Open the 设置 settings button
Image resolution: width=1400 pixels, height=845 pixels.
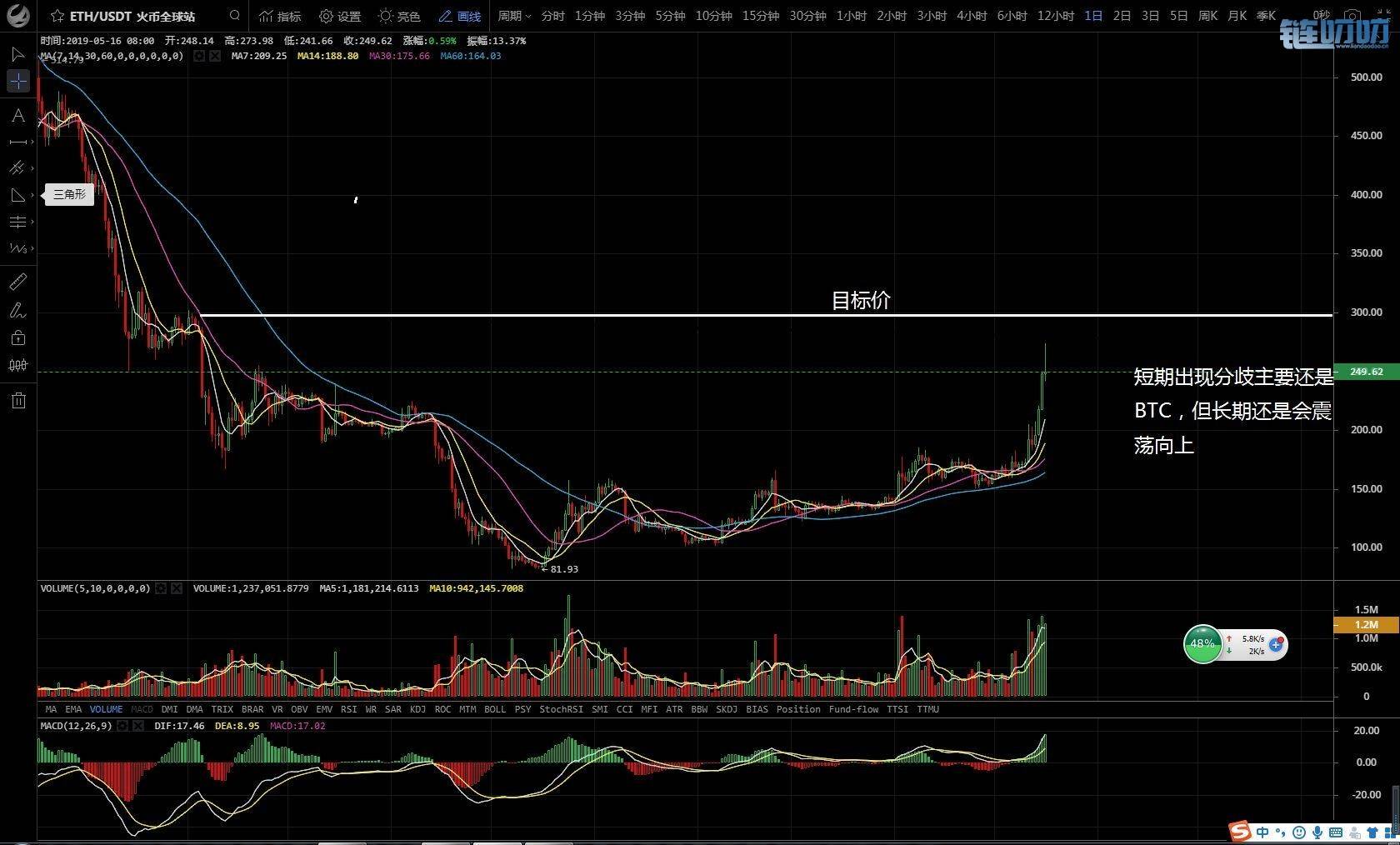click(x=340, y=16)
